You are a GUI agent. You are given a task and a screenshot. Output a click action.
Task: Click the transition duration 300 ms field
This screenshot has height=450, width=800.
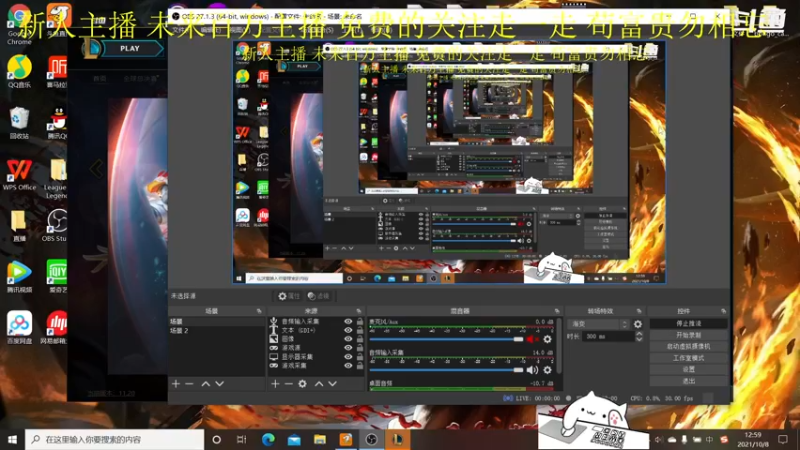point(608,336)
